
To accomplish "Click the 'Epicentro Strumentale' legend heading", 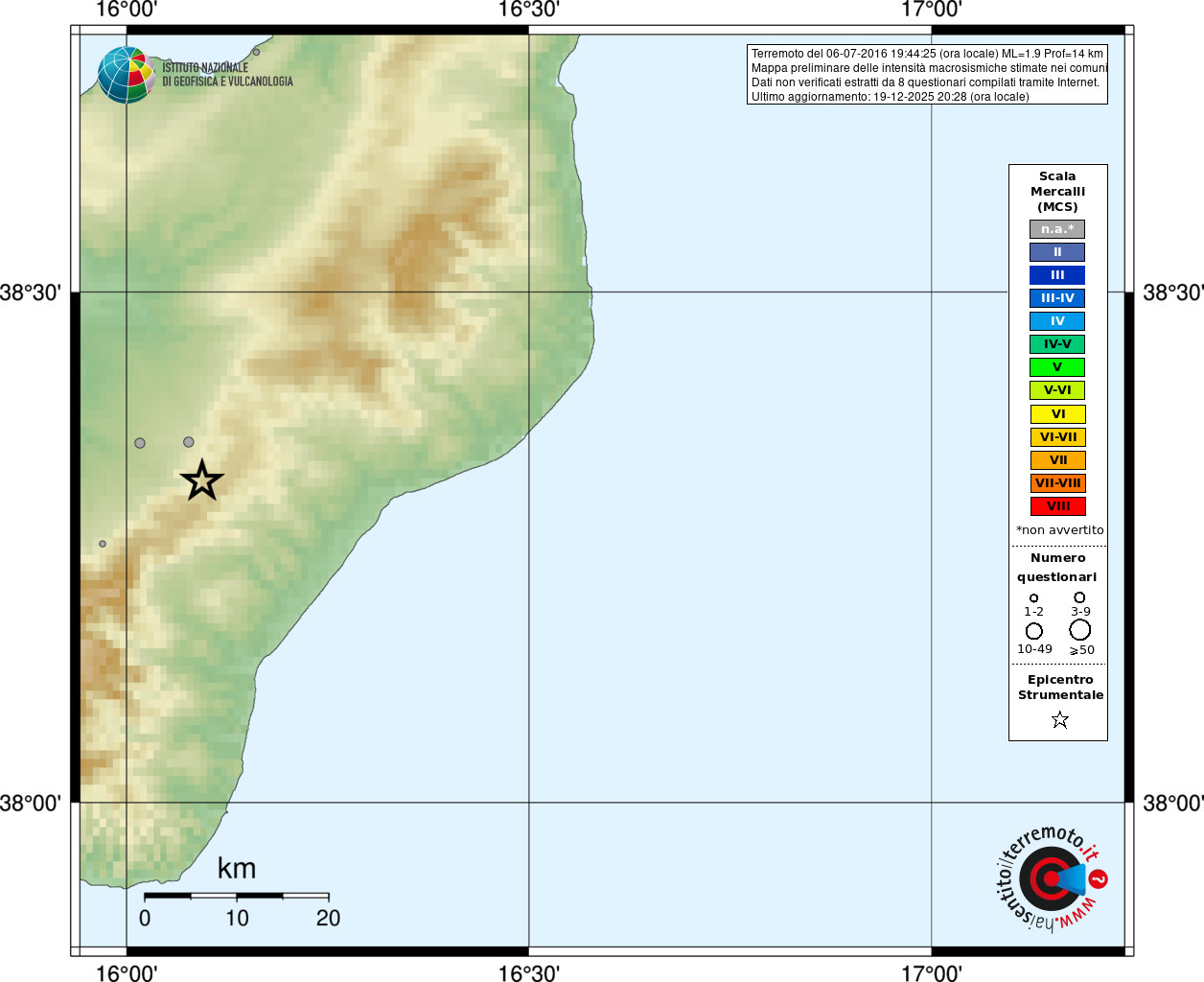I will 1060,688.
